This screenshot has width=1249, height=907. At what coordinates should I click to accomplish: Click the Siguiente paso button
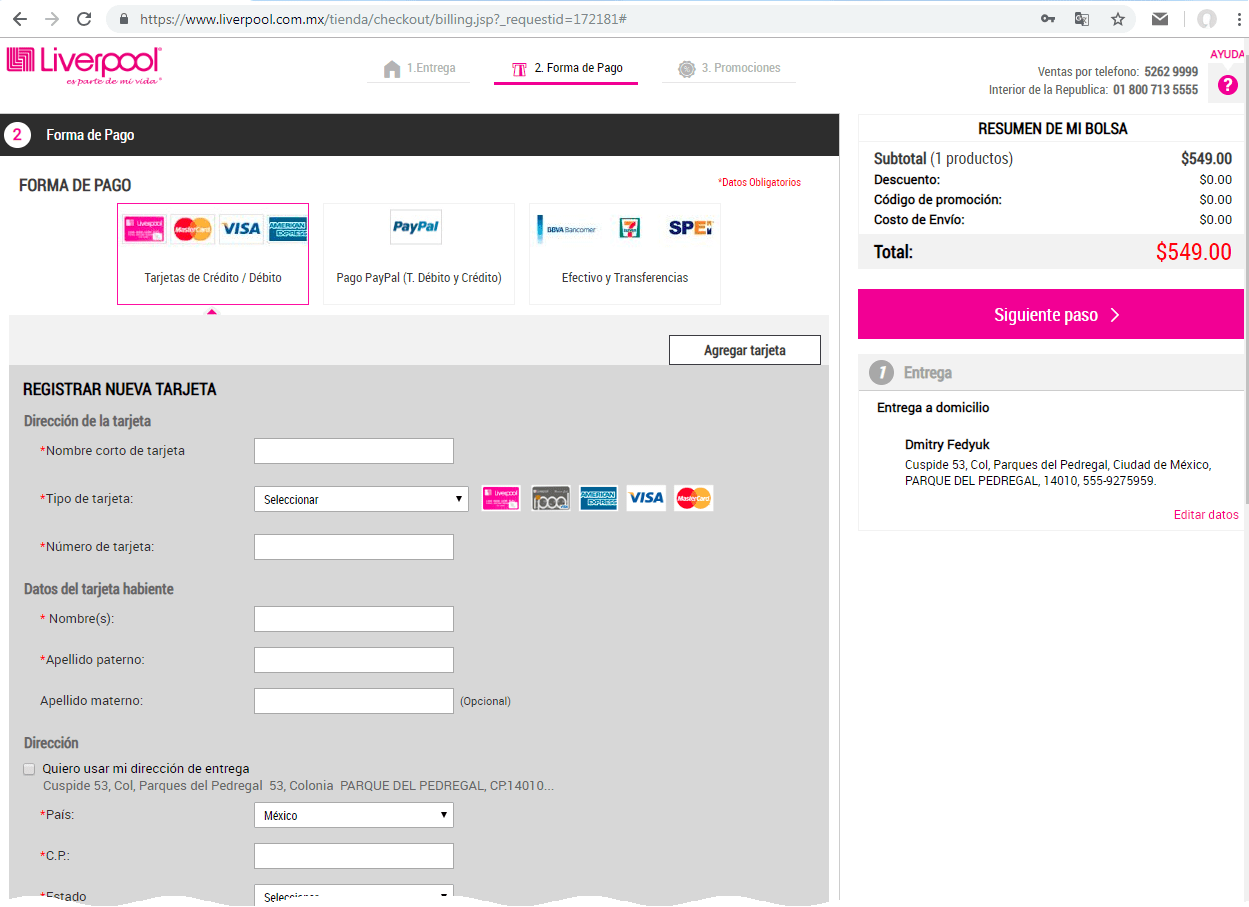point(1051,315)
